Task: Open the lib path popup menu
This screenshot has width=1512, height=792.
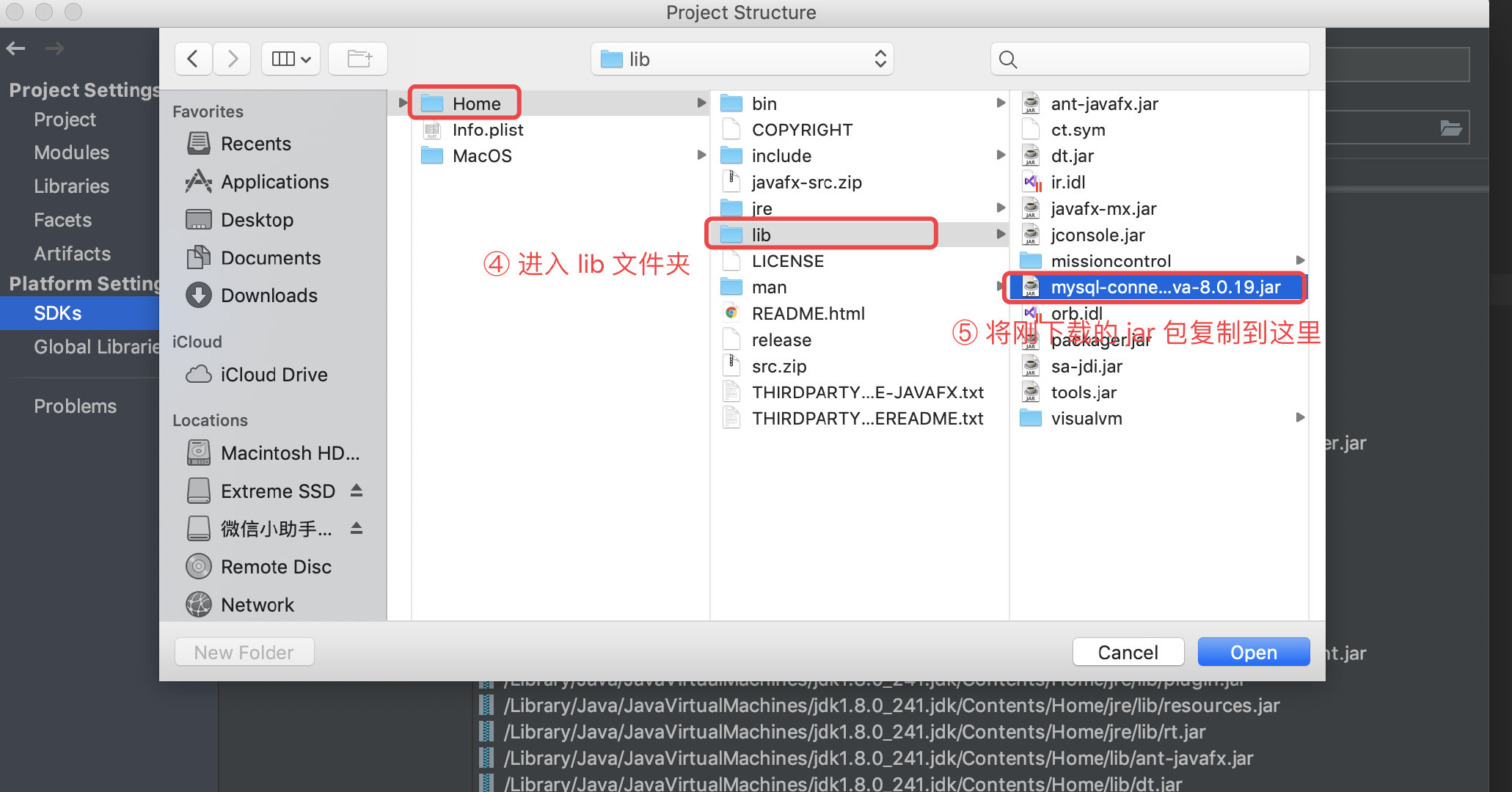Action: tap(742, 59)
